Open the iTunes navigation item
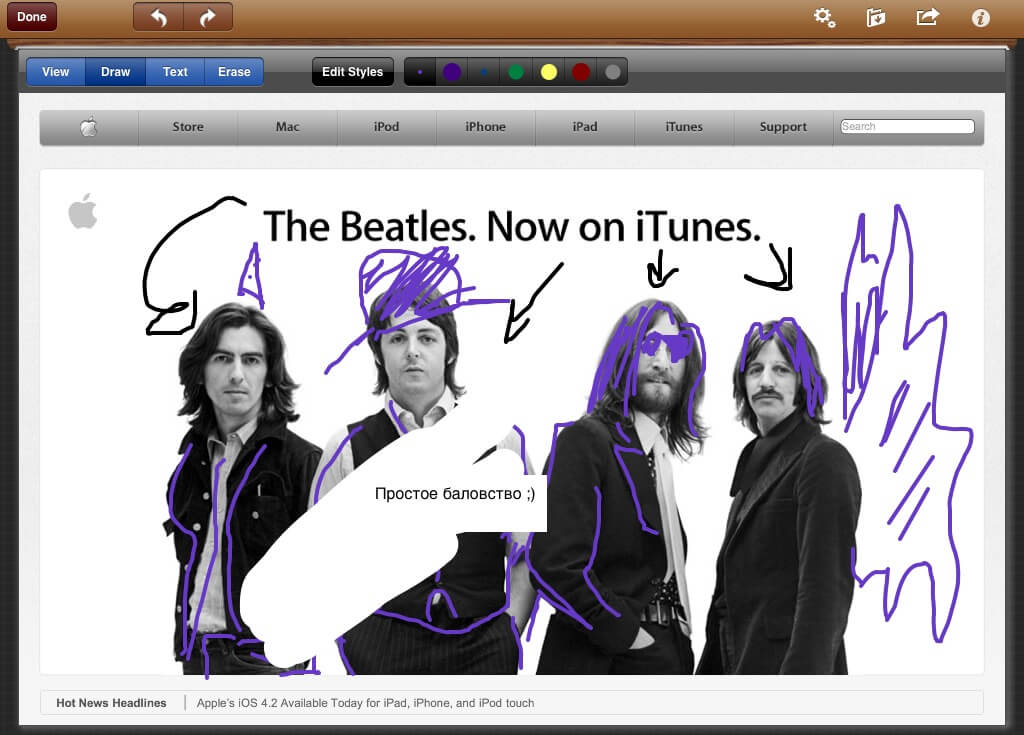Screen dimensions: 1024x735 click(x=684, y=127)
